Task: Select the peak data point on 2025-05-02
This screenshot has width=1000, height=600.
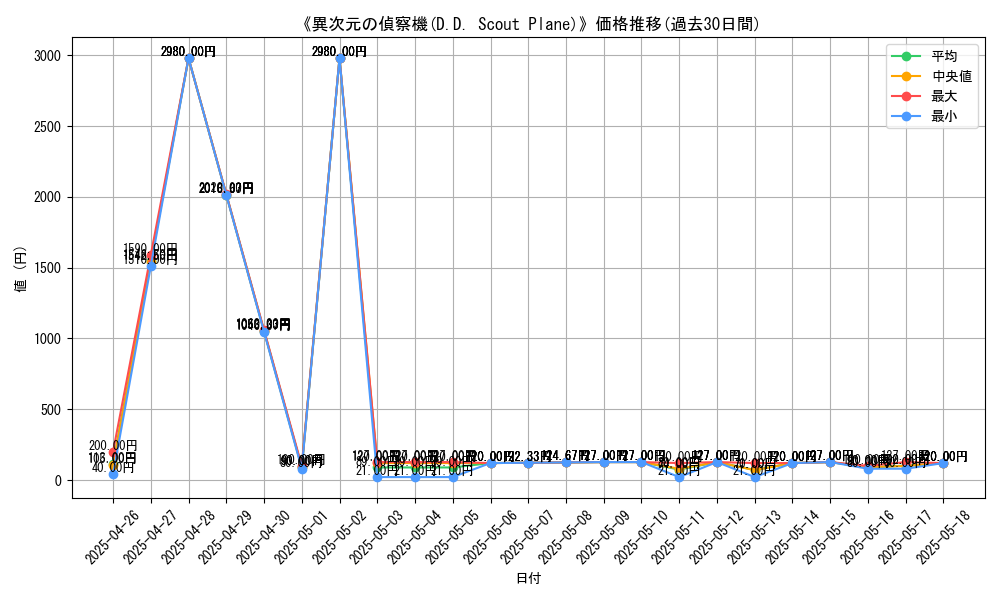Action: [340, 59]
